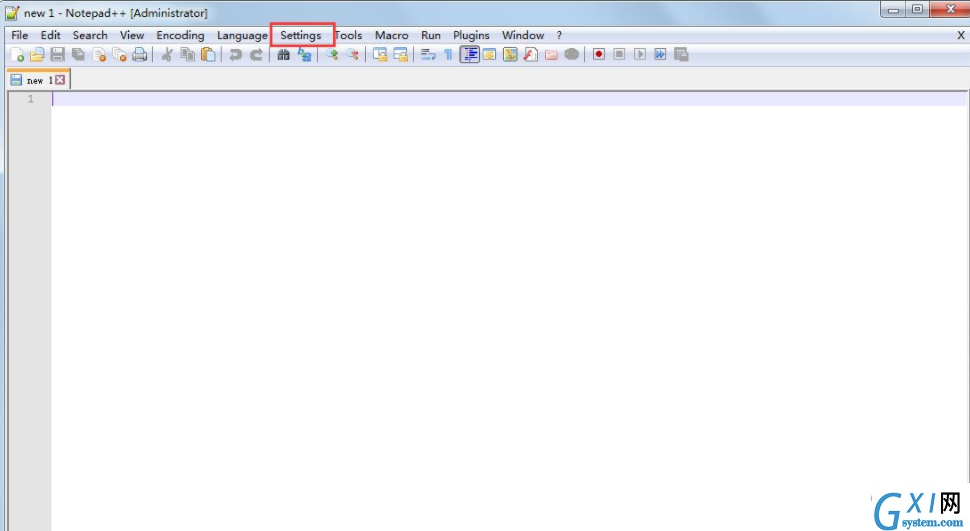Close the "new 1" tab with its red X
Screen dimensions: 970x531
[x=60, y=80]
